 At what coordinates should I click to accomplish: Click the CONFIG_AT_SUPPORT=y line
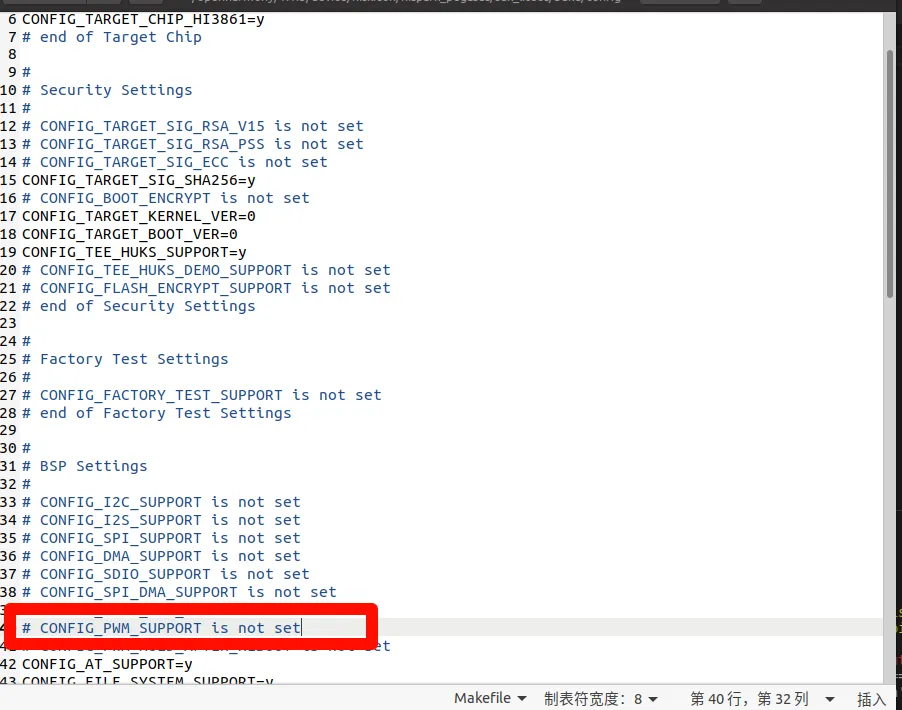107,664
